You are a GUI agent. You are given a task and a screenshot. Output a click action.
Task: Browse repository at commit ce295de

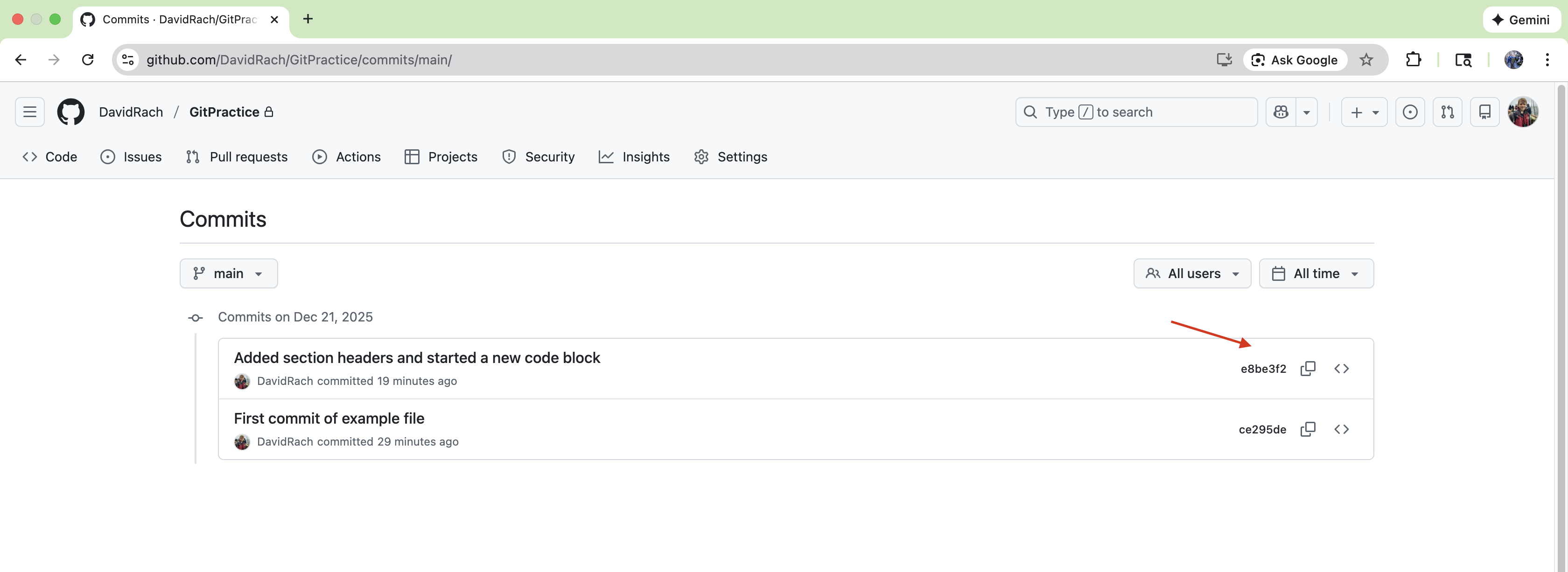click(1341, 430)
